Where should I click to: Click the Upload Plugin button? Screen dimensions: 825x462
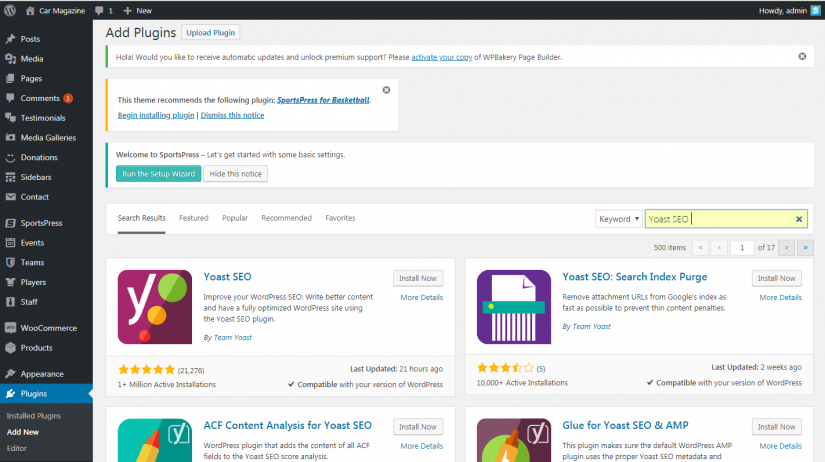pyautogui.click(x=210, y=33)
